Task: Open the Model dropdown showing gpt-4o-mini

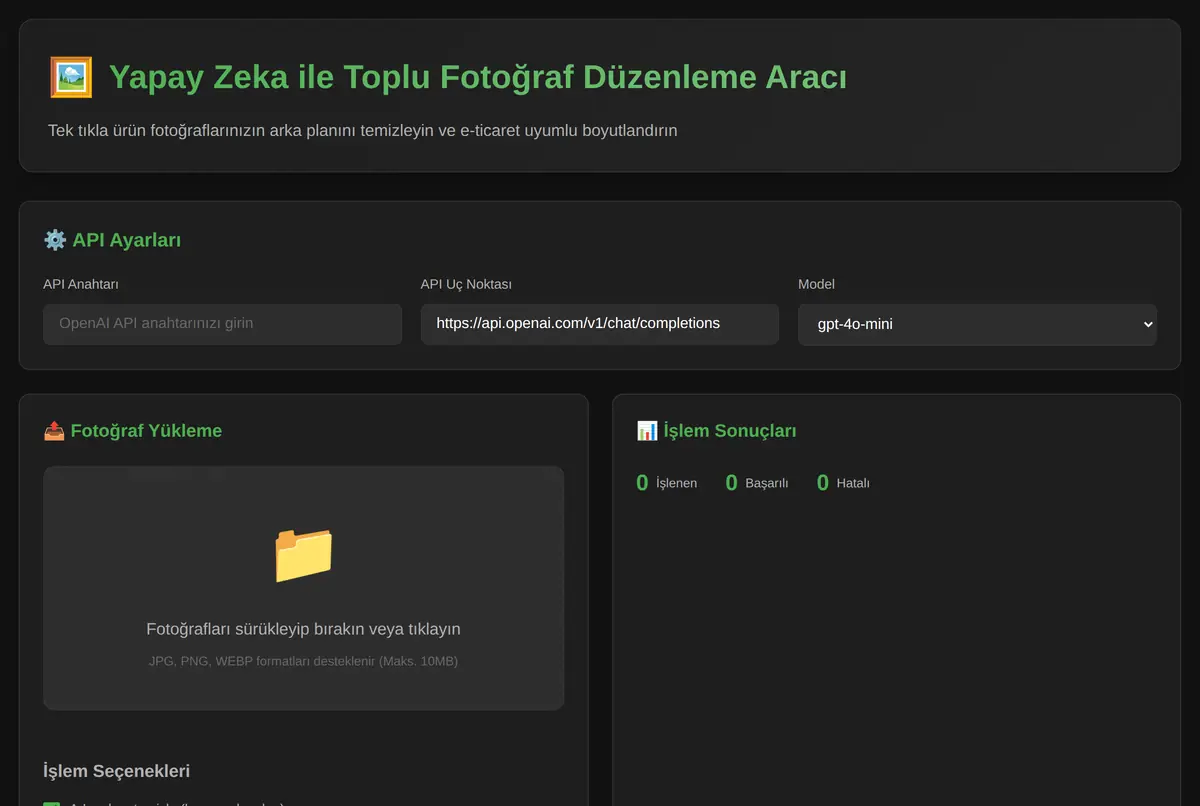Action: tap(977, 325)
